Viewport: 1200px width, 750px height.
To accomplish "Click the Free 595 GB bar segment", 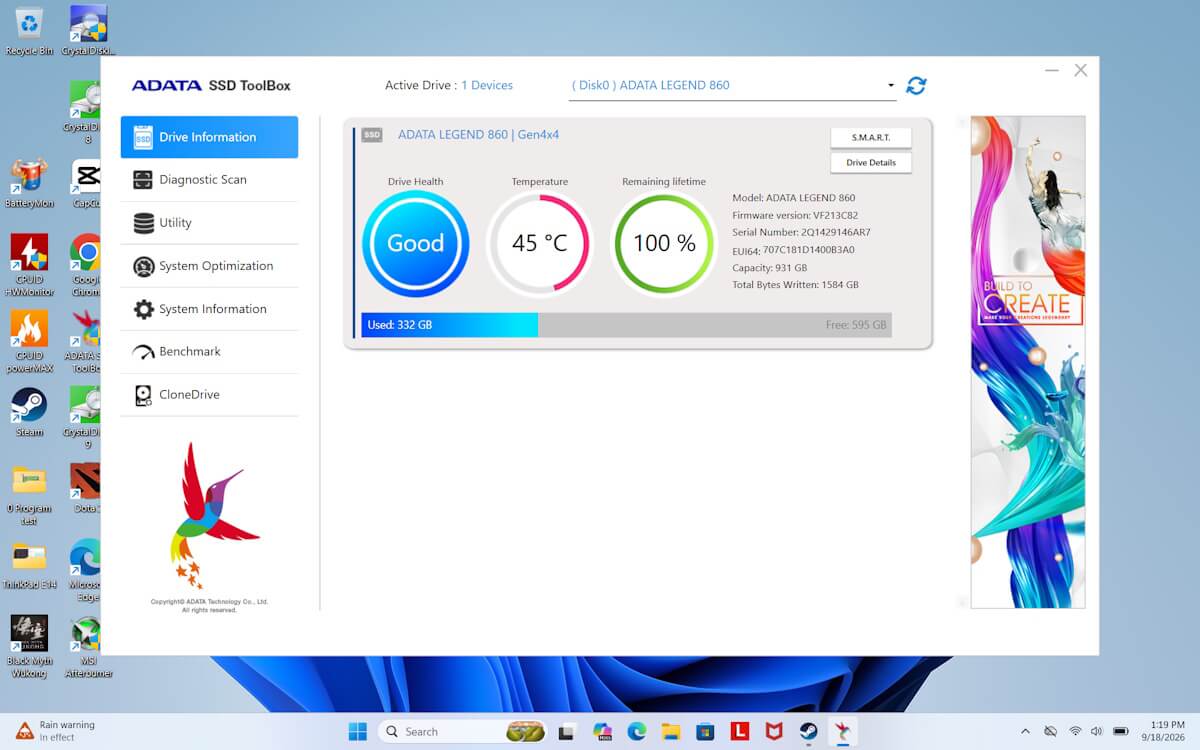I will coord(715,325).
